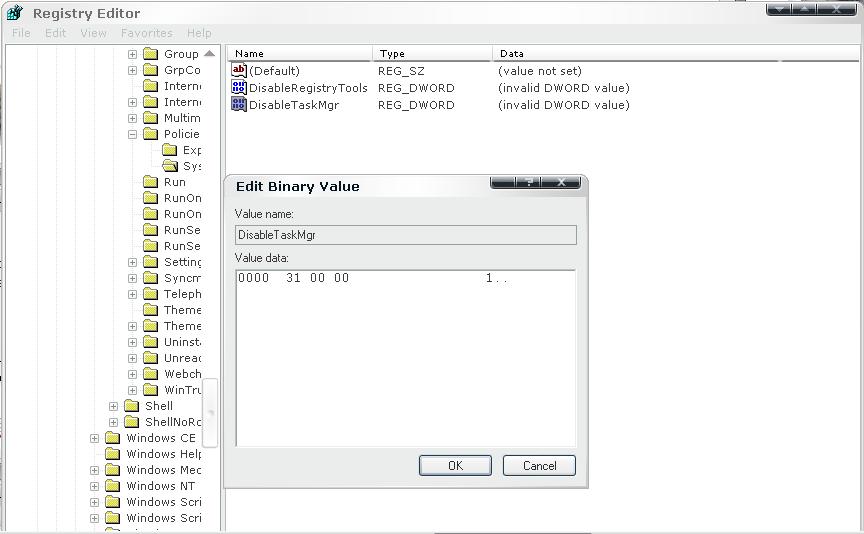This screenshot has width=864, height=534.
Task: Open the Favorites menu
Action: point(146,33)
